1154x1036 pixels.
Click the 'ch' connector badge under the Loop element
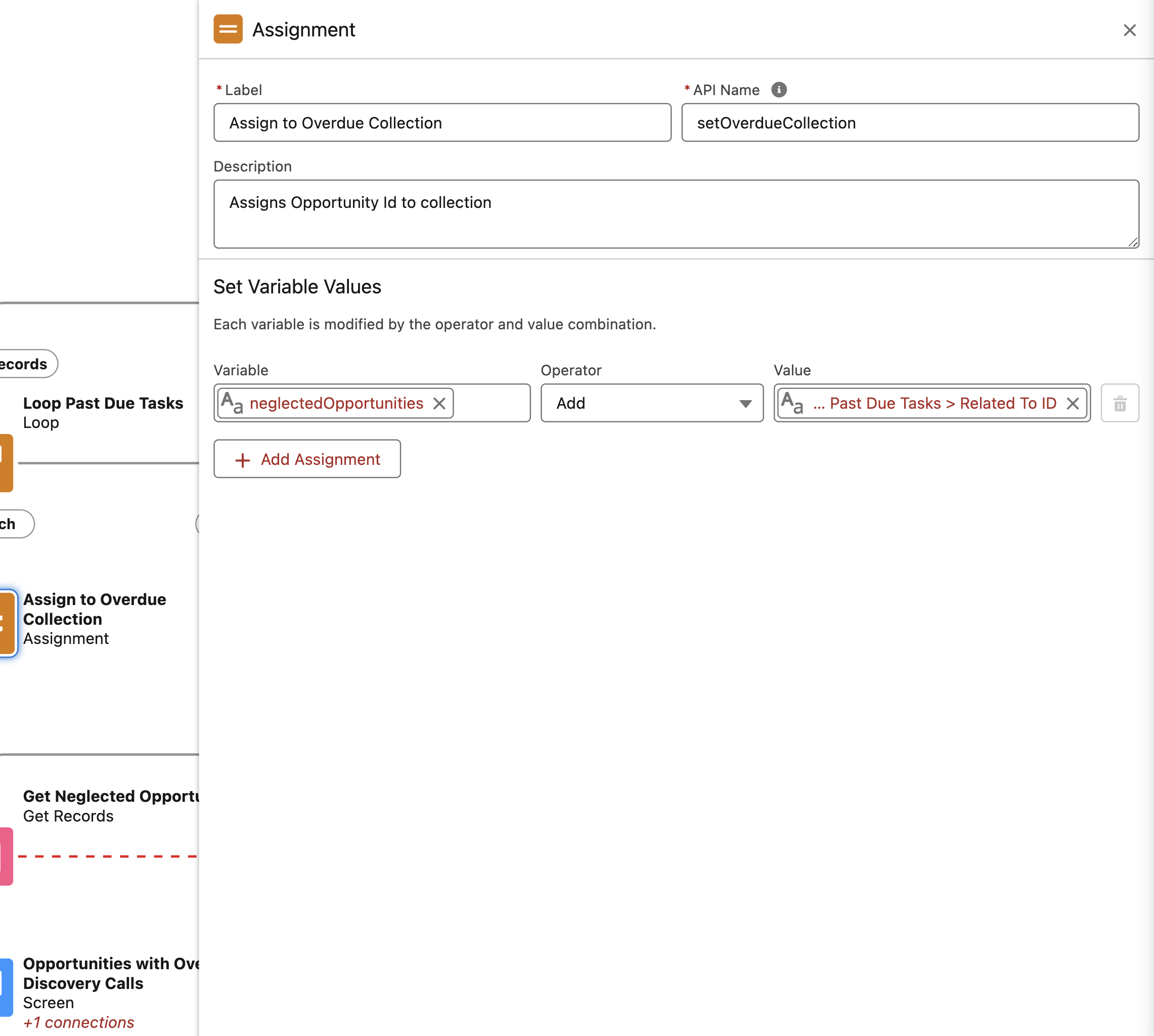point(17,524)
